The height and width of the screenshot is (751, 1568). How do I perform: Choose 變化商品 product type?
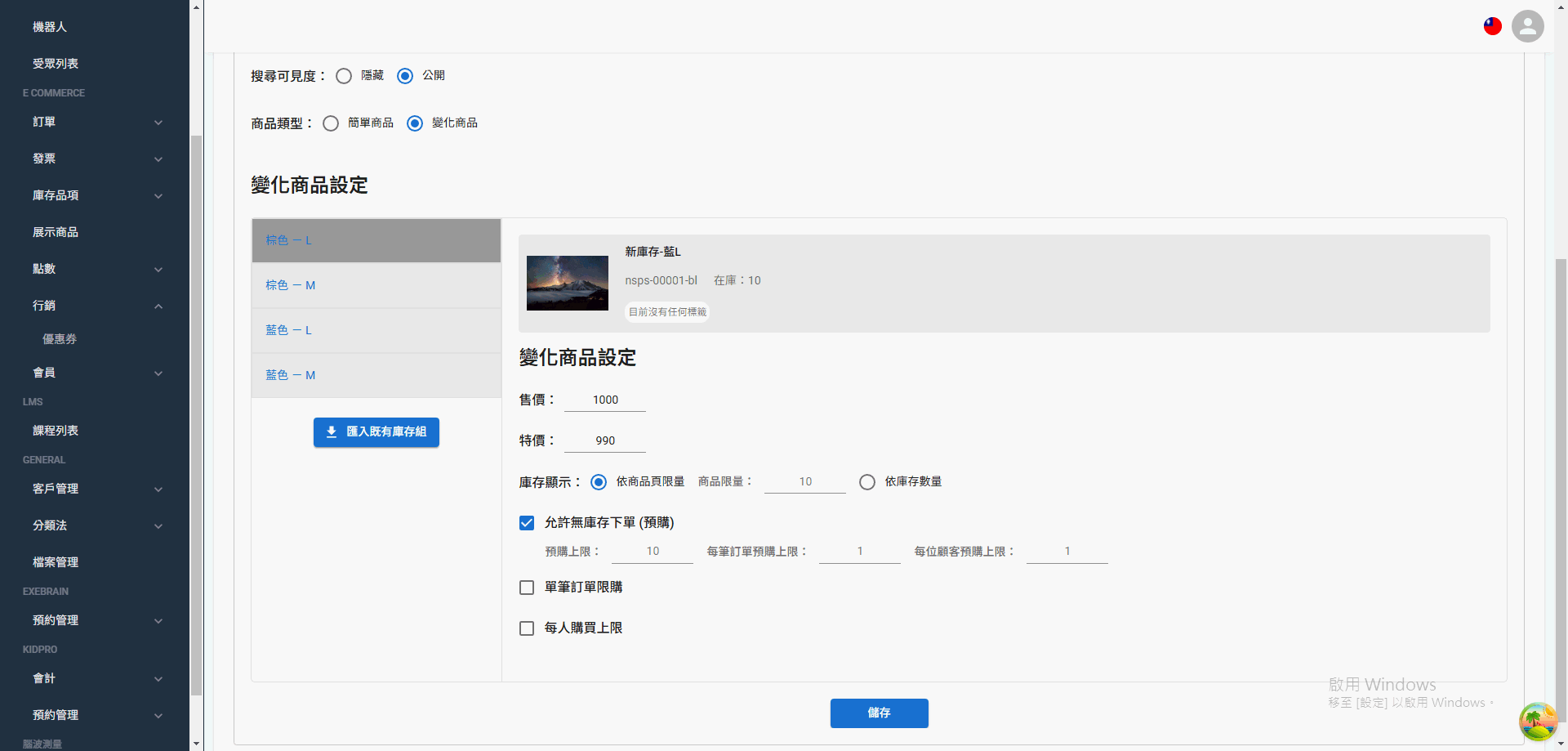click(415, 123)
